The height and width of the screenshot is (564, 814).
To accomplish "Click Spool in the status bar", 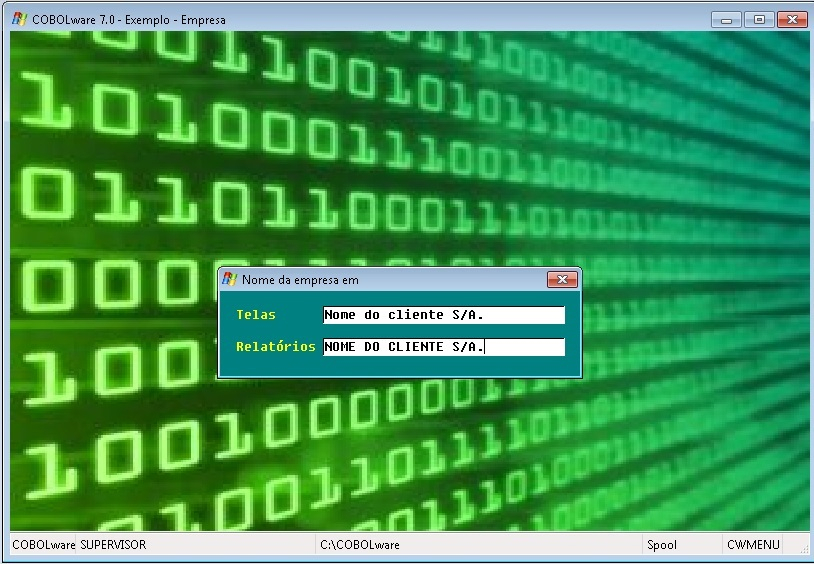I will tap(662, 545).
